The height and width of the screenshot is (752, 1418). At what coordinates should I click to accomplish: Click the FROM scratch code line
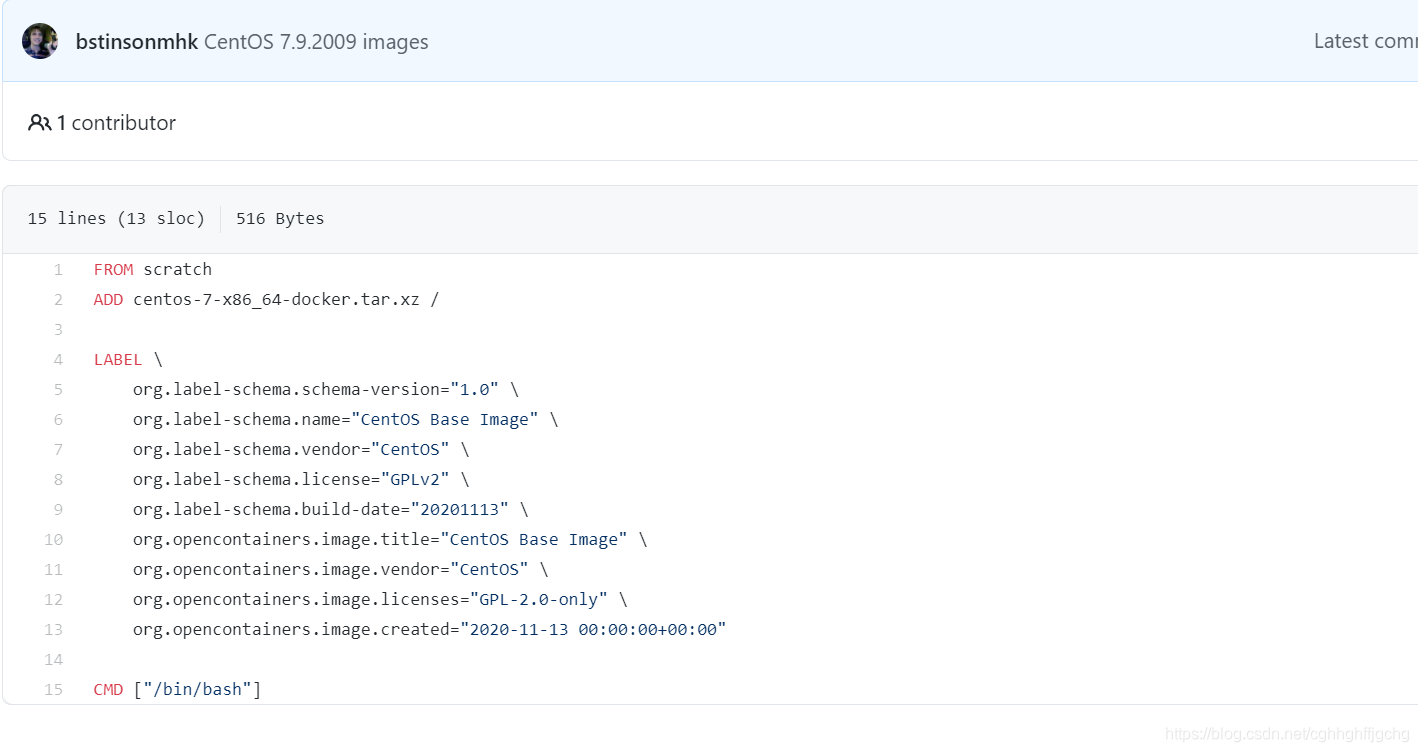point(153,269)
